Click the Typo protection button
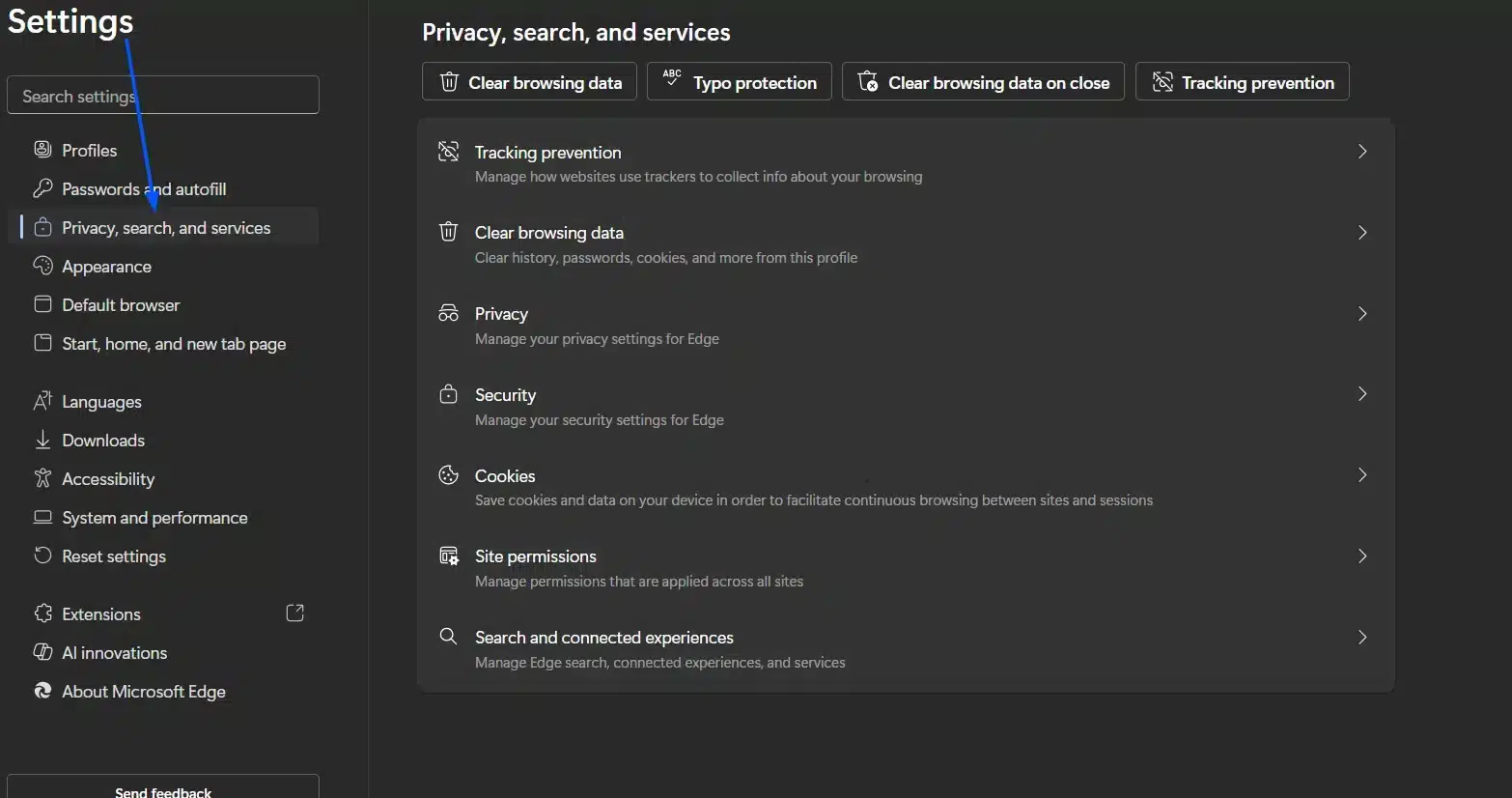The image size is (1512, 798). click(x=739, y=81)
